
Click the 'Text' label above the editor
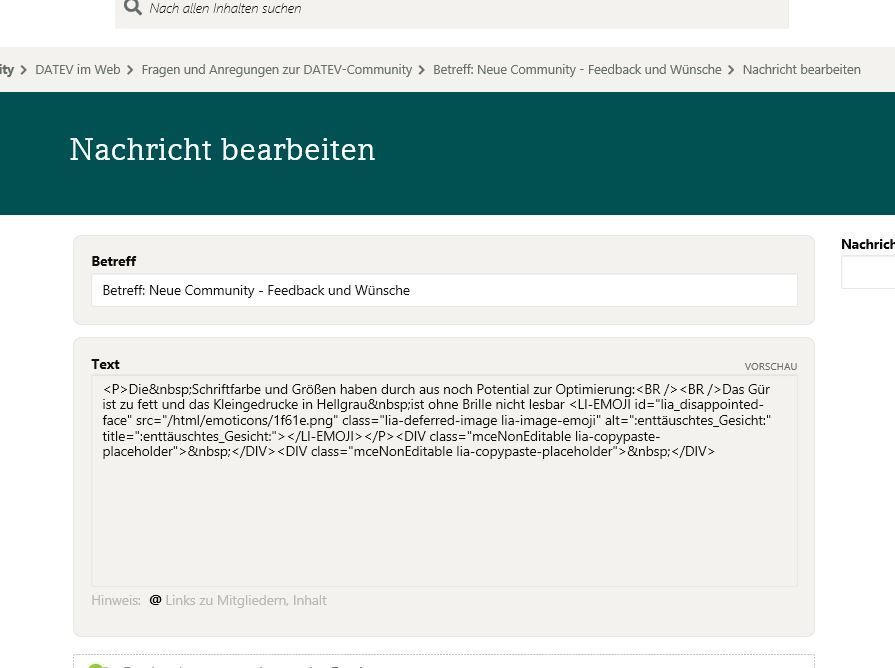click(x=105, y=364)
